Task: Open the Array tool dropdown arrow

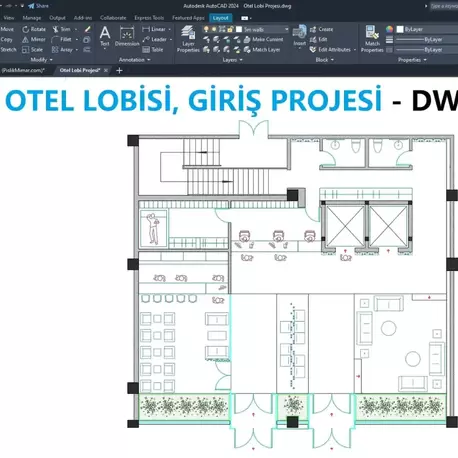Action: [77, 50]
